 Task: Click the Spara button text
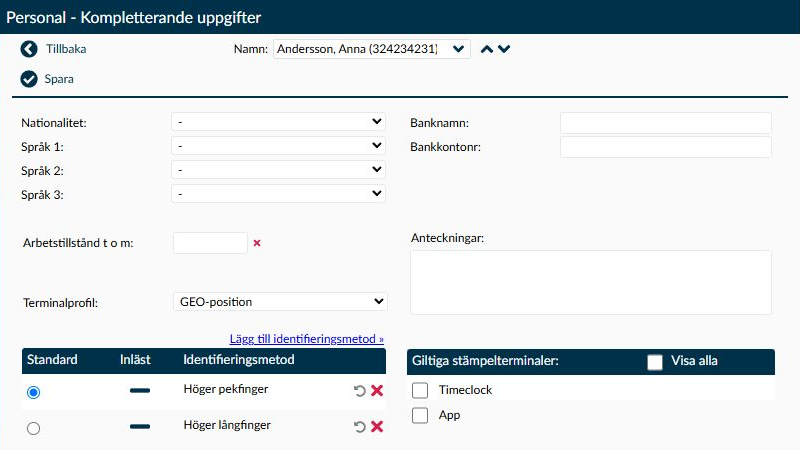[59, 79]
